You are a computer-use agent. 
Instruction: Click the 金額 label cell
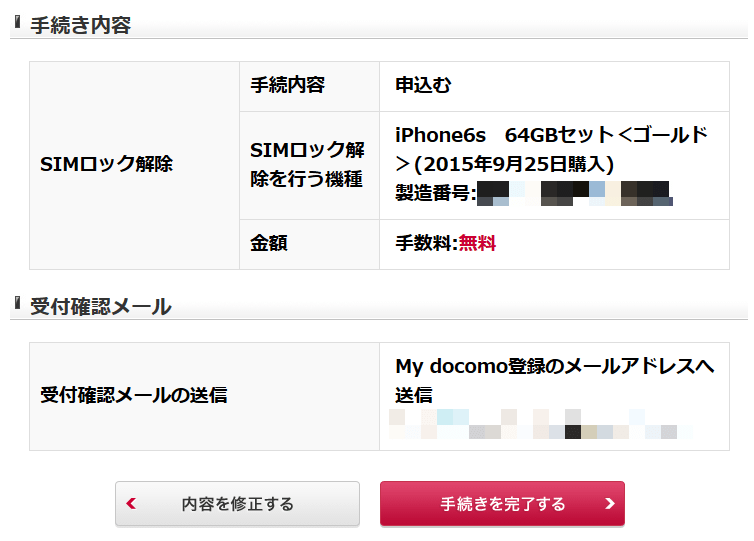[x=309, y=244]
